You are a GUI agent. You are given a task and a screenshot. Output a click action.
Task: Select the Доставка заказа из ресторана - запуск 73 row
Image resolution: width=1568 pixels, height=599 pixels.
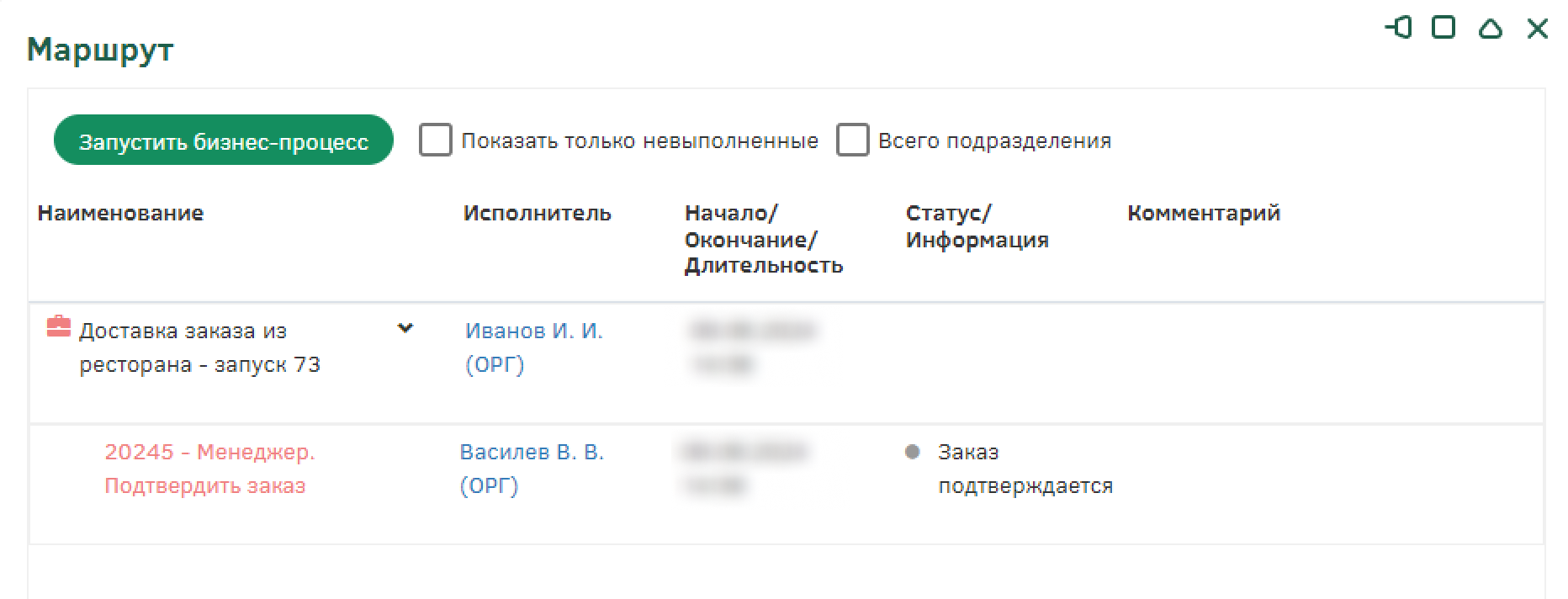pyautogui.click(x=199, y=347)
